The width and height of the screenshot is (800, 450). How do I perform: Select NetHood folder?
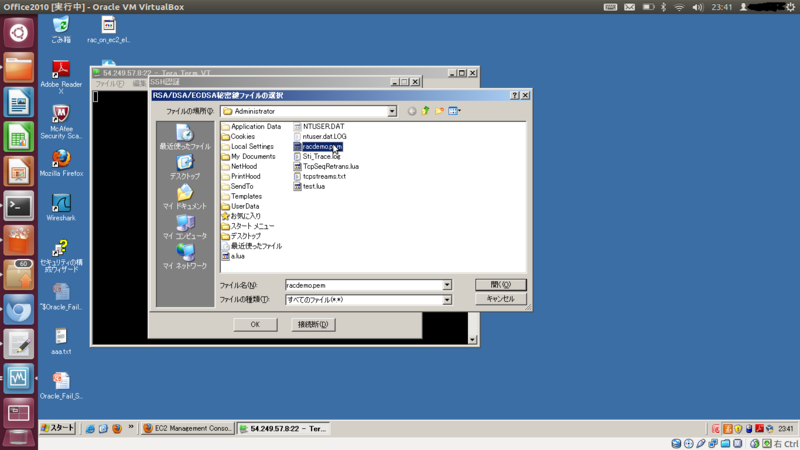click(x=239, y=166)
